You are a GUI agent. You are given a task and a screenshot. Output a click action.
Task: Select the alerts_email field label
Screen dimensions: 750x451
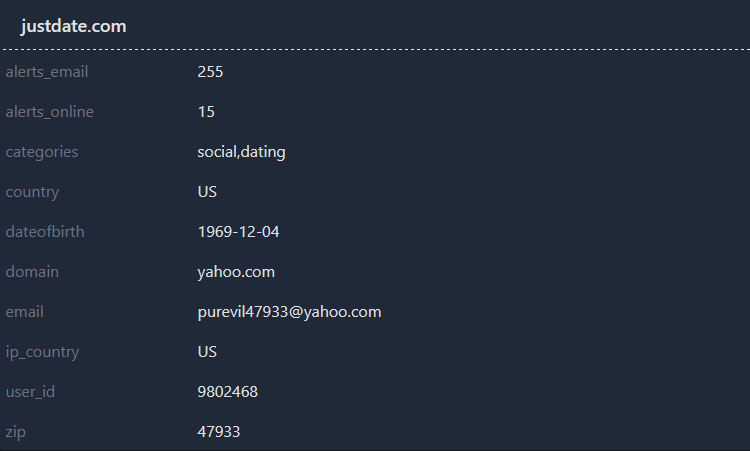coord(53,72)
